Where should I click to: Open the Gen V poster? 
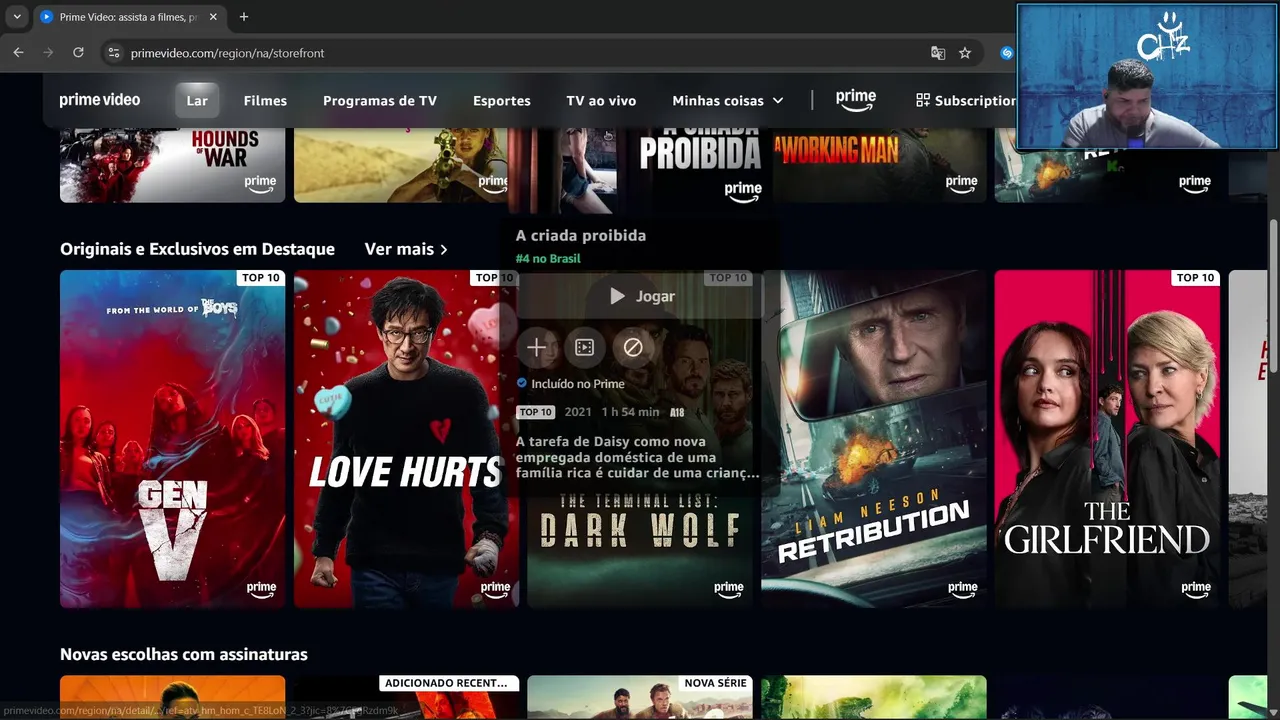172,439
